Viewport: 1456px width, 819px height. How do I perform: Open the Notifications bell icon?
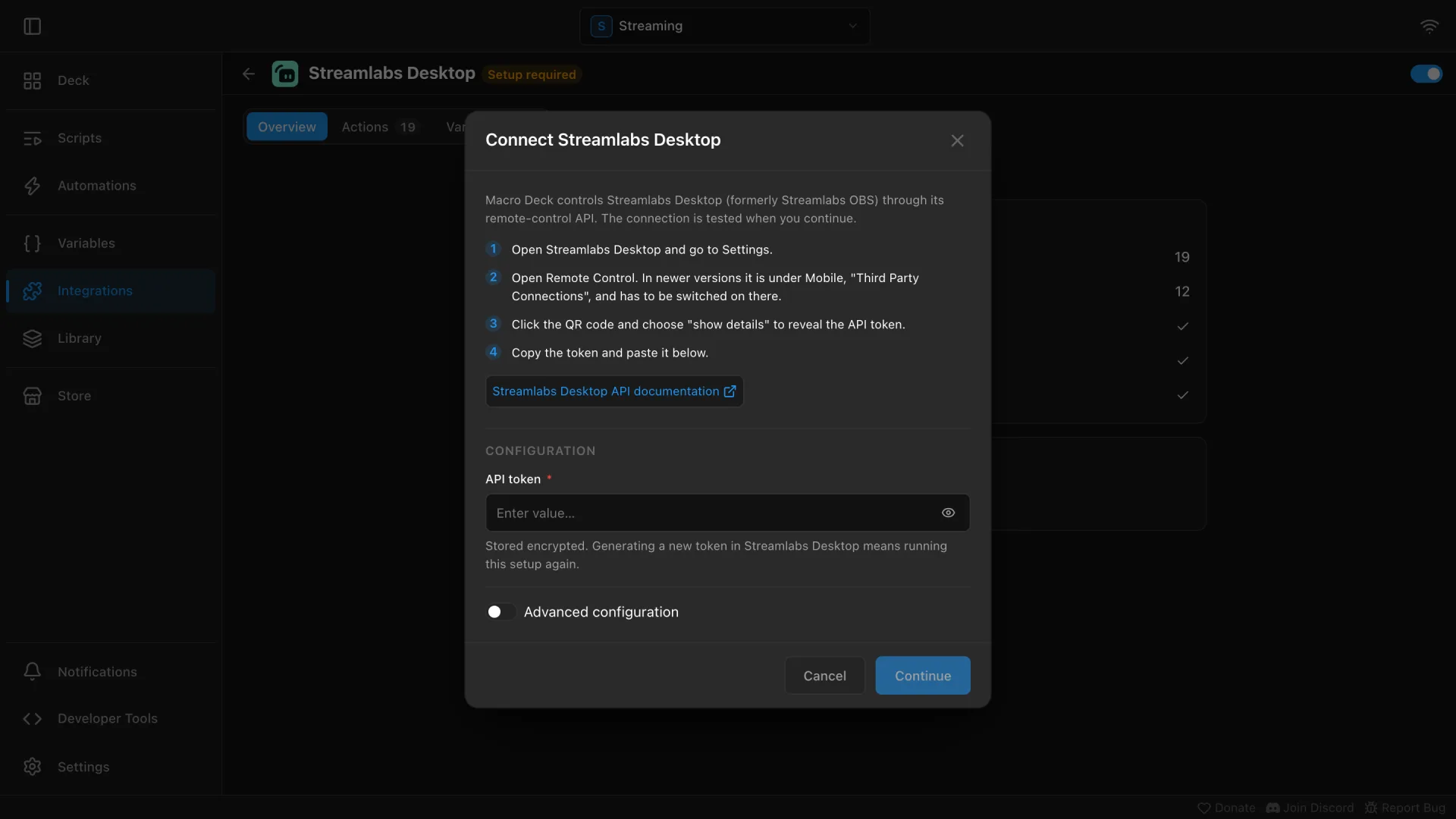(32, 672)
